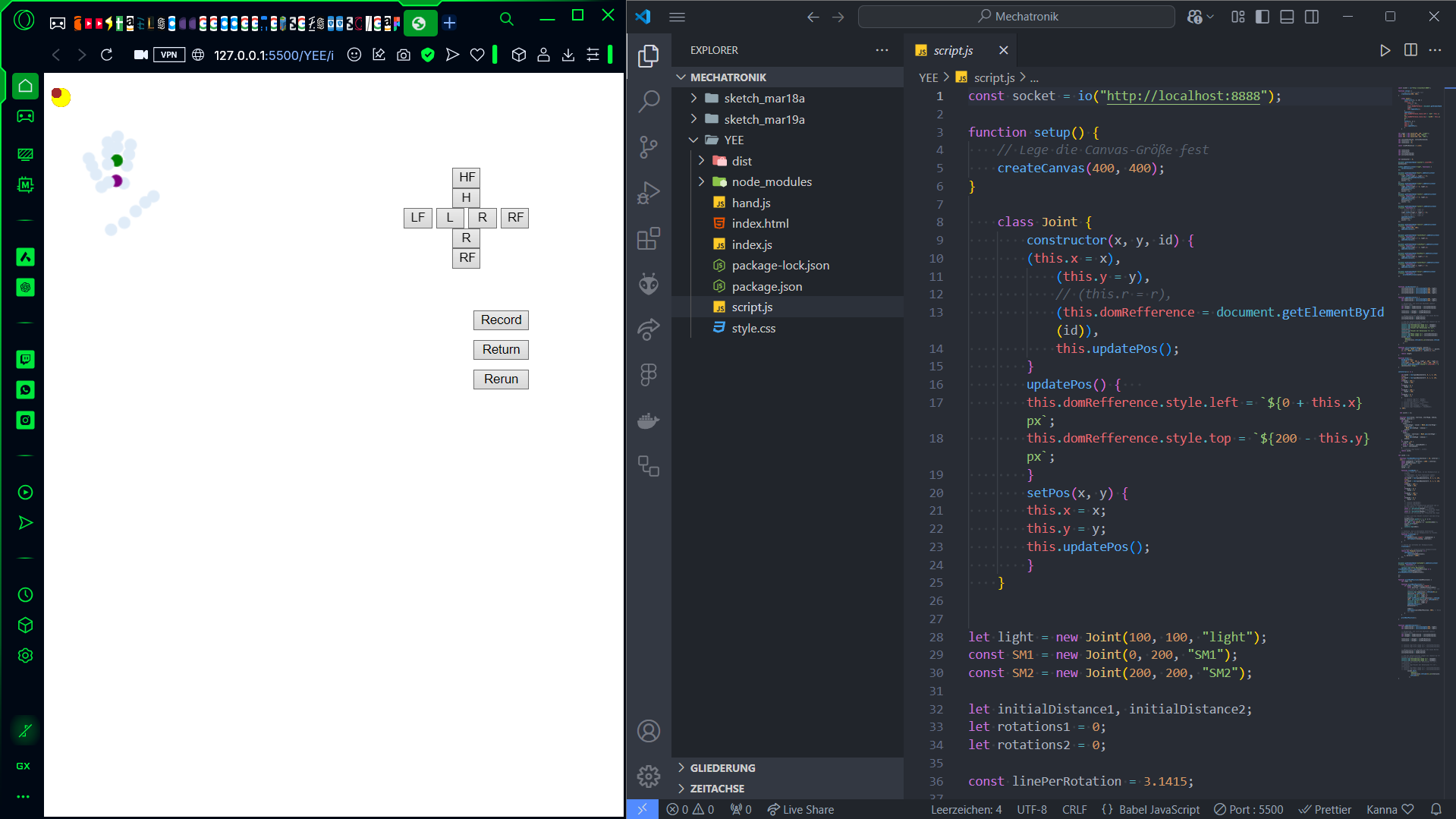Screen dimensions: 1456x819
Task: Close the script.js tab
Action: tap(1004, 50)
